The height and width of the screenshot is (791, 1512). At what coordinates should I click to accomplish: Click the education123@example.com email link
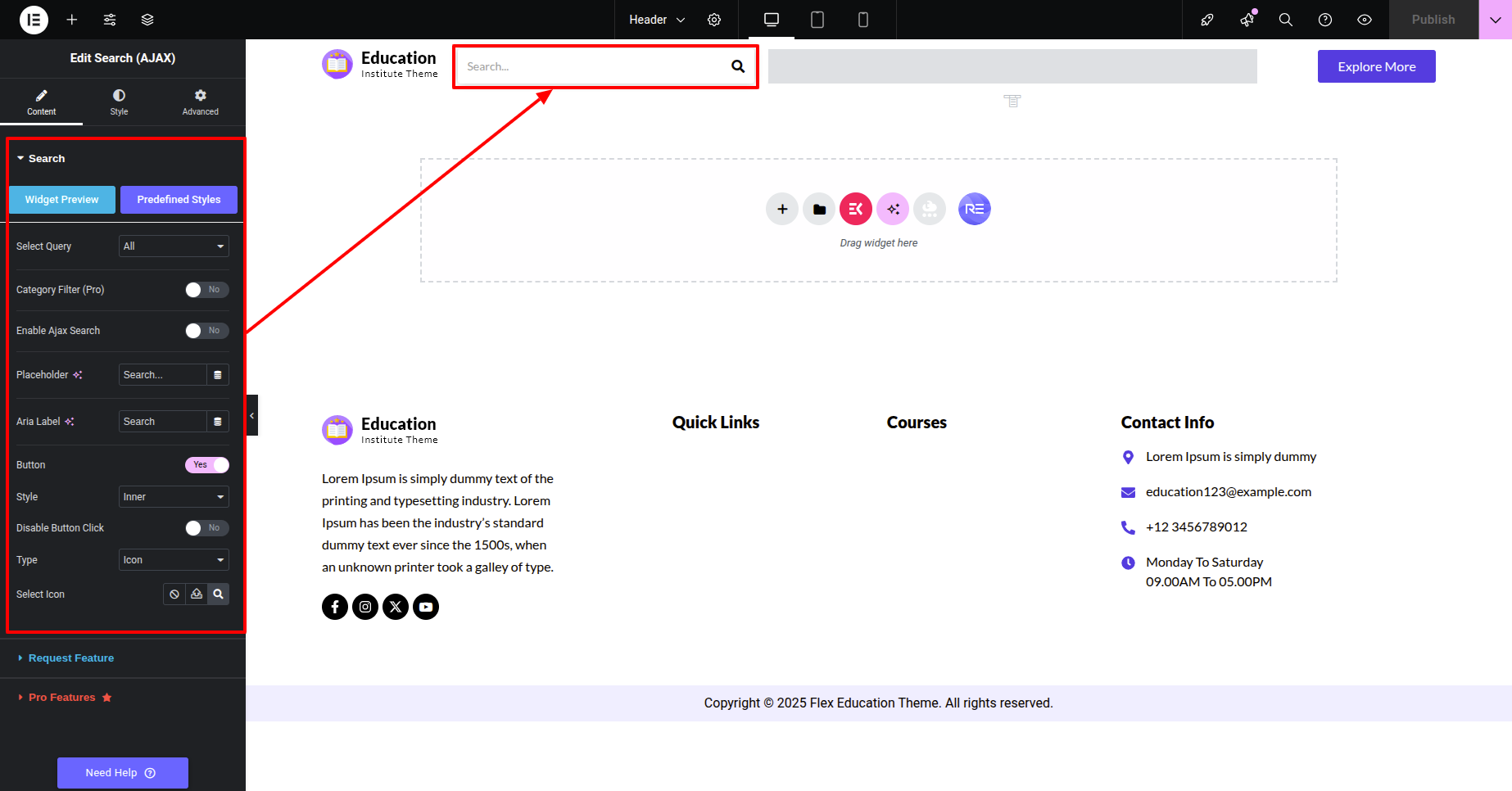pos(1228,492)
